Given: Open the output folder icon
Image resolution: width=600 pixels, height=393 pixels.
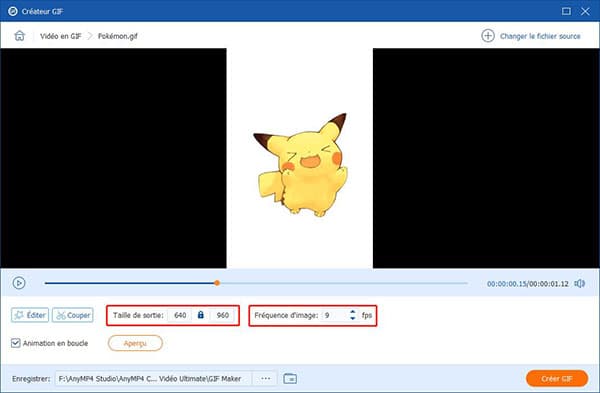Looking at the screenshot, I should [x=290, y=378].
